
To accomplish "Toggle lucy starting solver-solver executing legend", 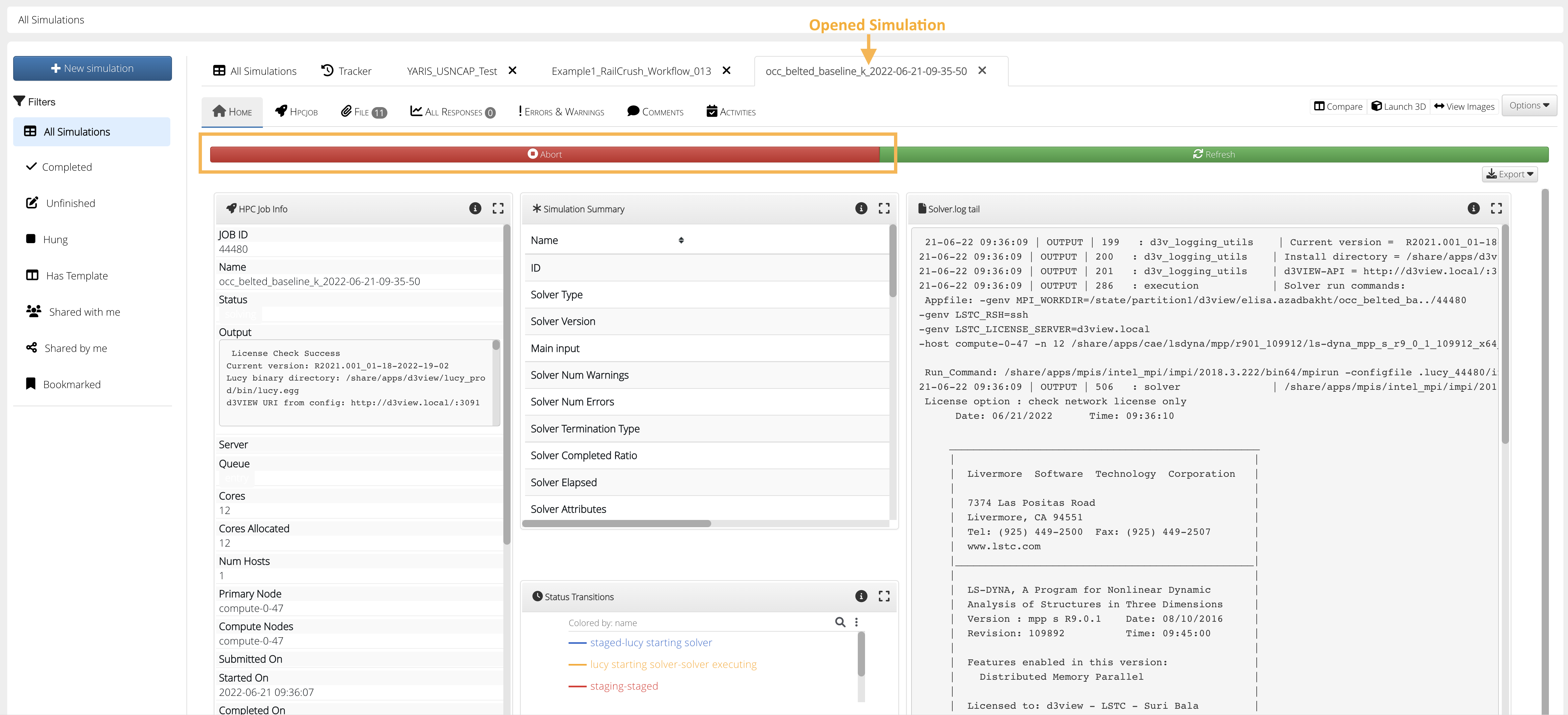I will click(662, 665).
